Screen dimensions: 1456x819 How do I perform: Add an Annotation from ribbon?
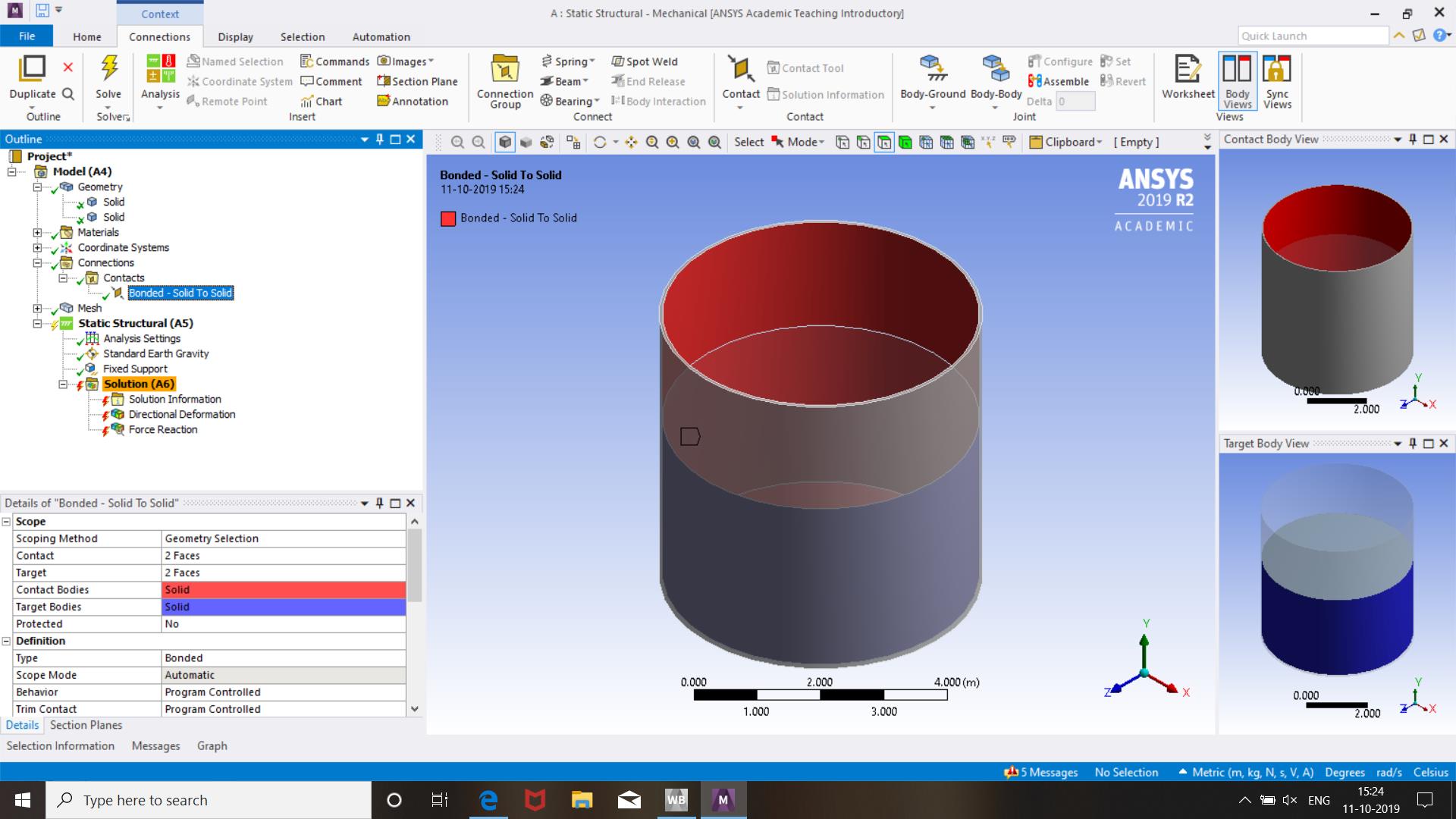click(412, 101)
